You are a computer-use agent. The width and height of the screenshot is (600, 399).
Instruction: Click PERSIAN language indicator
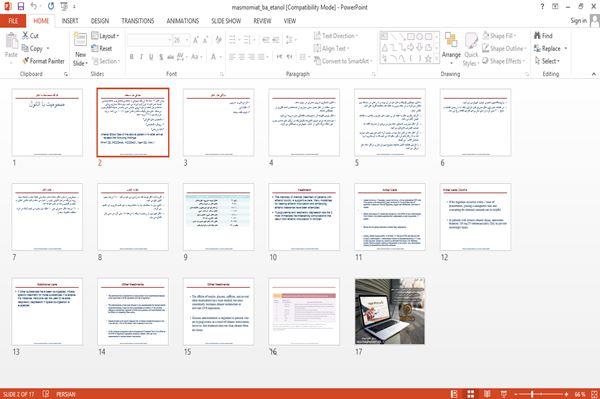66,394
